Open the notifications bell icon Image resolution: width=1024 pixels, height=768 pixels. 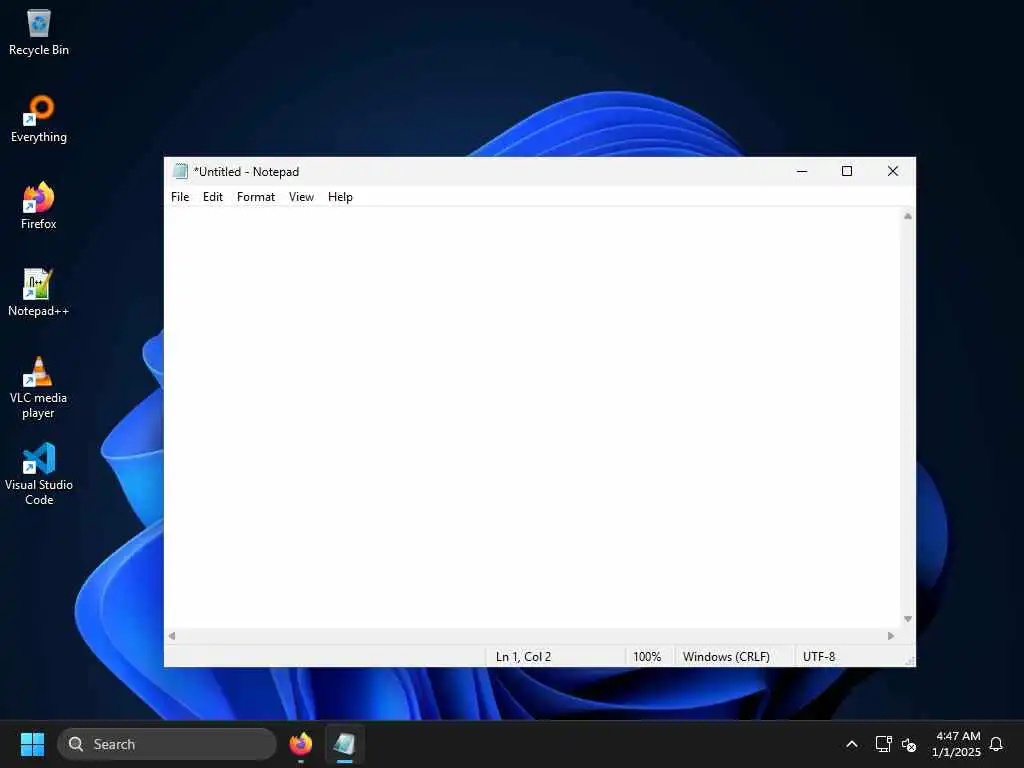(x=997, y=744)
